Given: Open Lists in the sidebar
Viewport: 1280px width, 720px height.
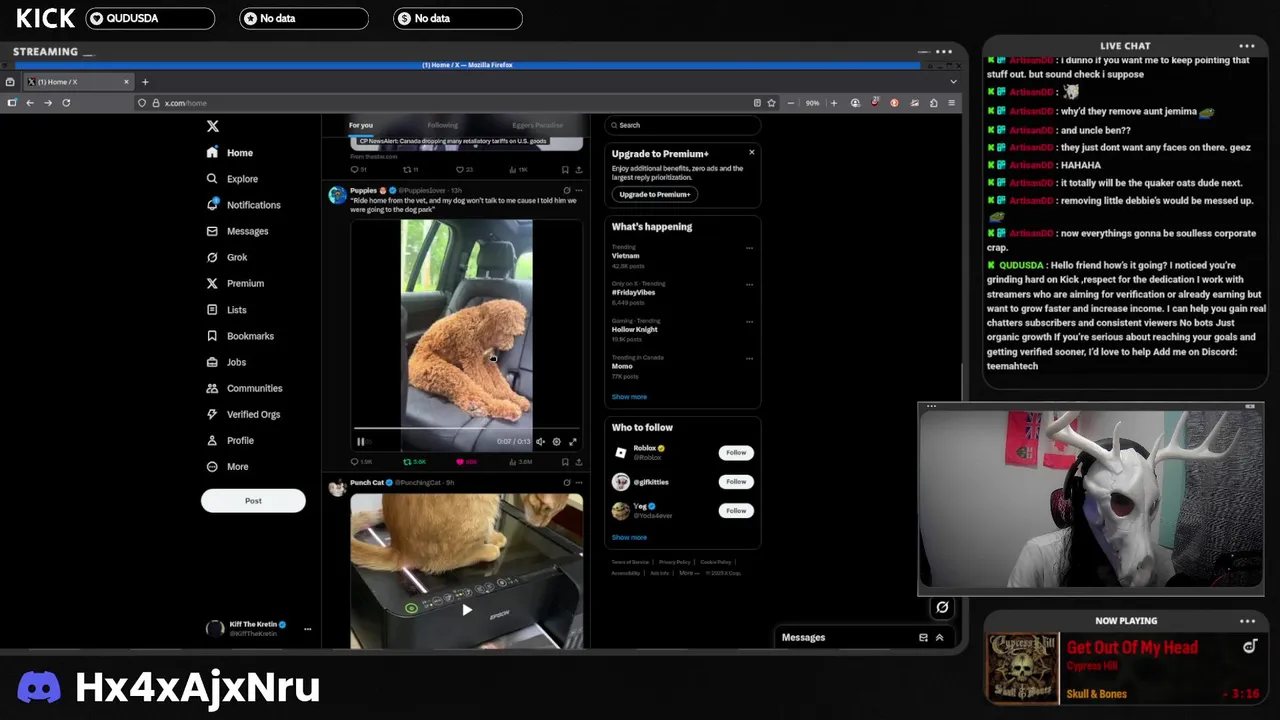Looking at the screenshot, I should [226, 310].
